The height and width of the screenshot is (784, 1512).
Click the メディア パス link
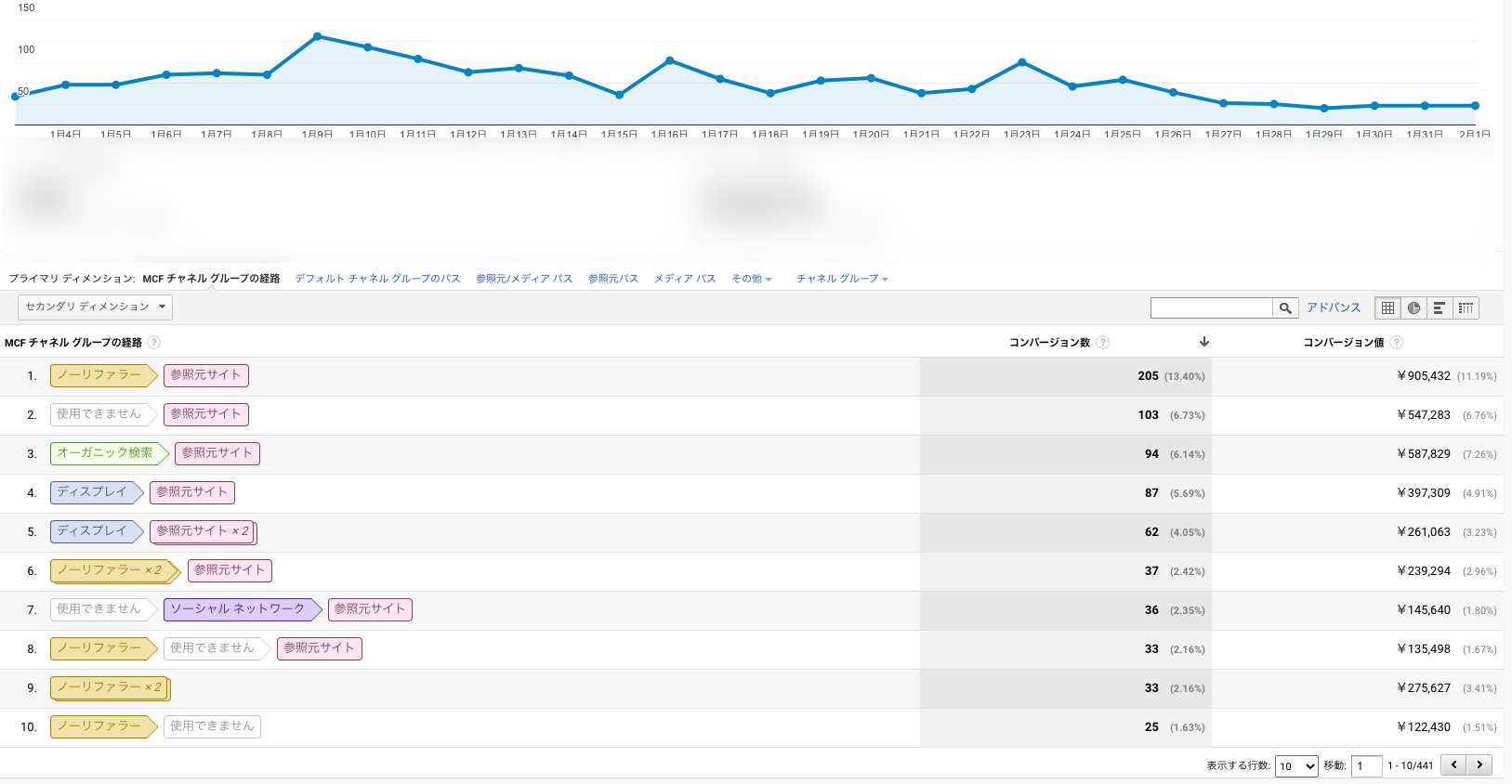pyautogui.click(x=685, y=279)
